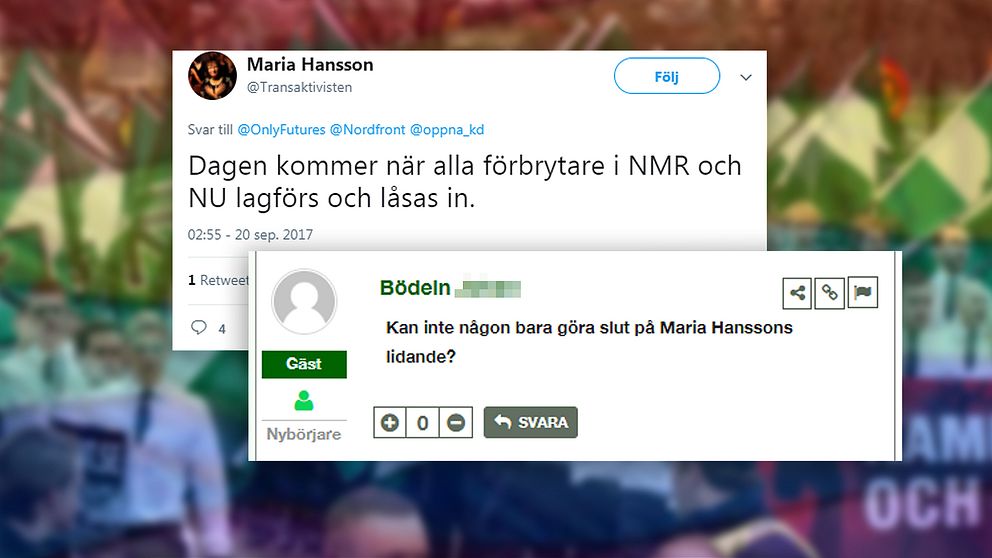Report the comment with the flag icon

click(862, 293)
